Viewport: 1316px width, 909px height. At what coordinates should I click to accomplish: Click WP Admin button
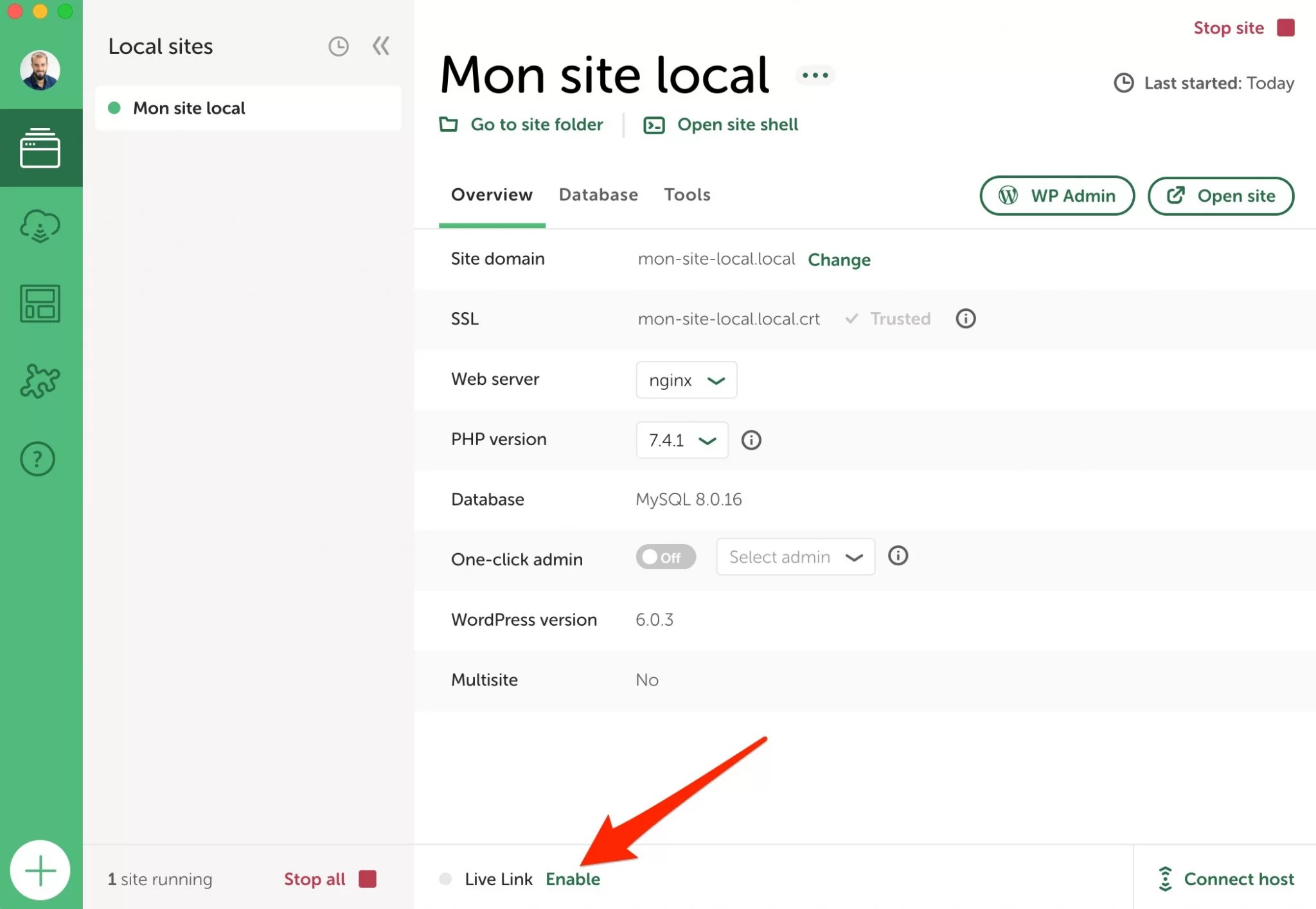[1057, 196]
